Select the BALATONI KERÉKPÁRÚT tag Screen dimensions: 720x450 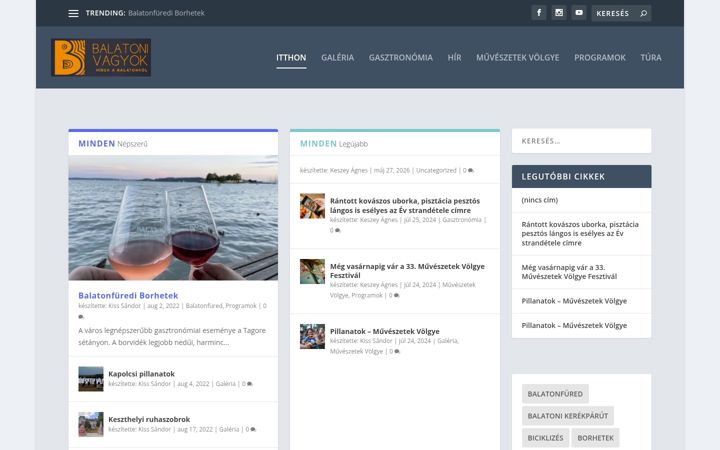568,416
